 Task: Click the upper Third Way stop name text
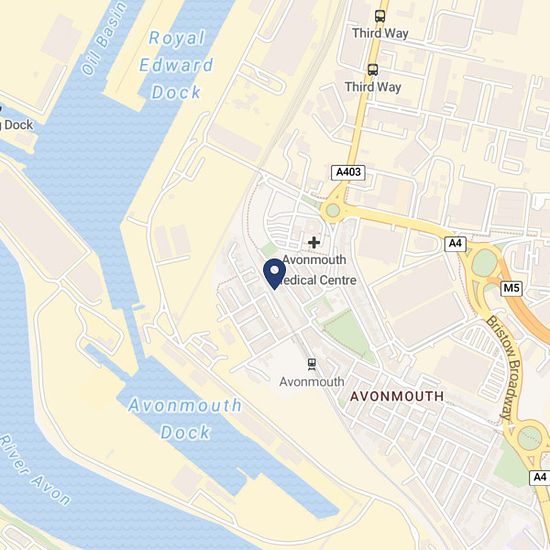click(380, 33)
